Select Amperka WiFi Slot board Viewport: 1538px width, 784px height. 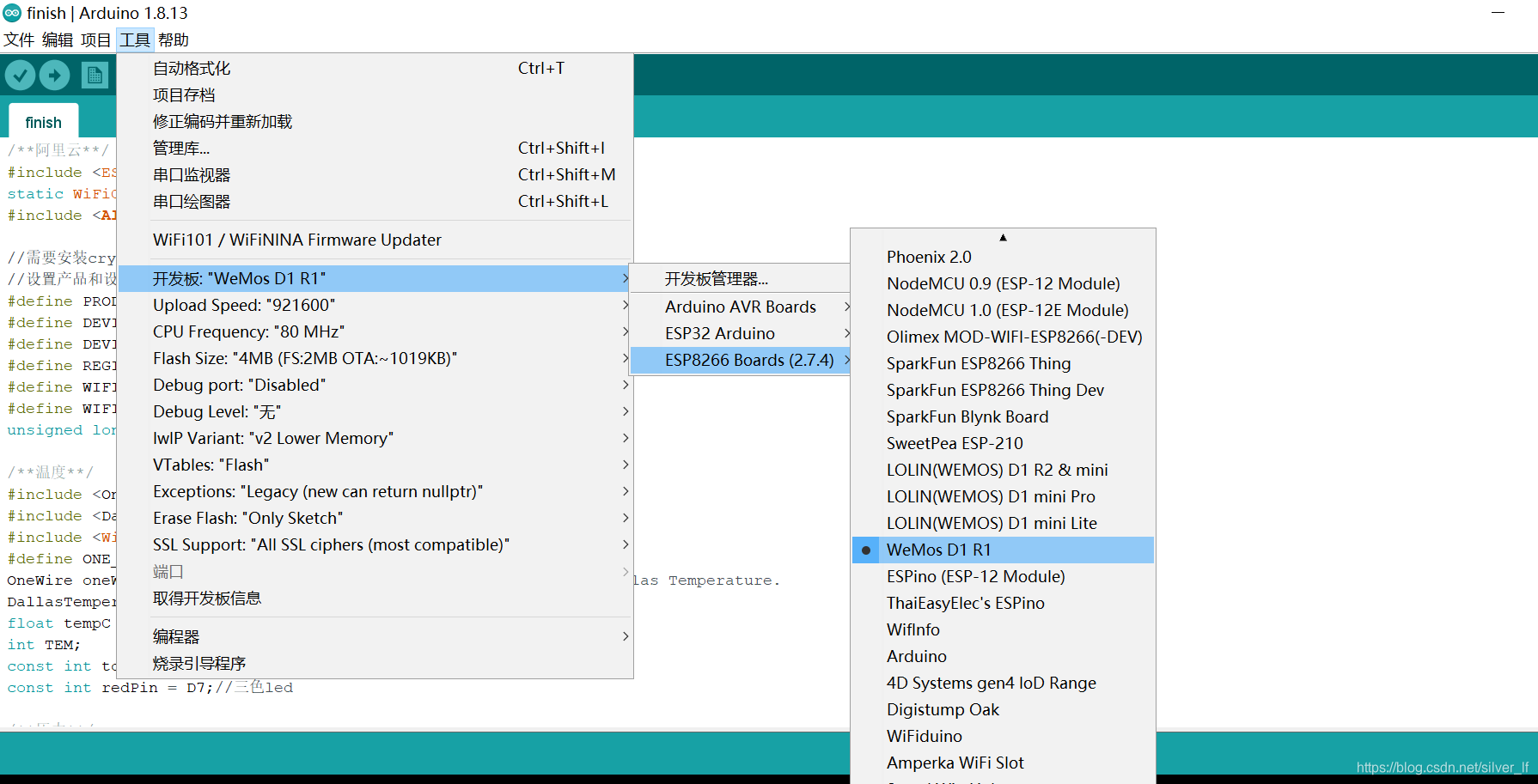(x=1003, y=763)
